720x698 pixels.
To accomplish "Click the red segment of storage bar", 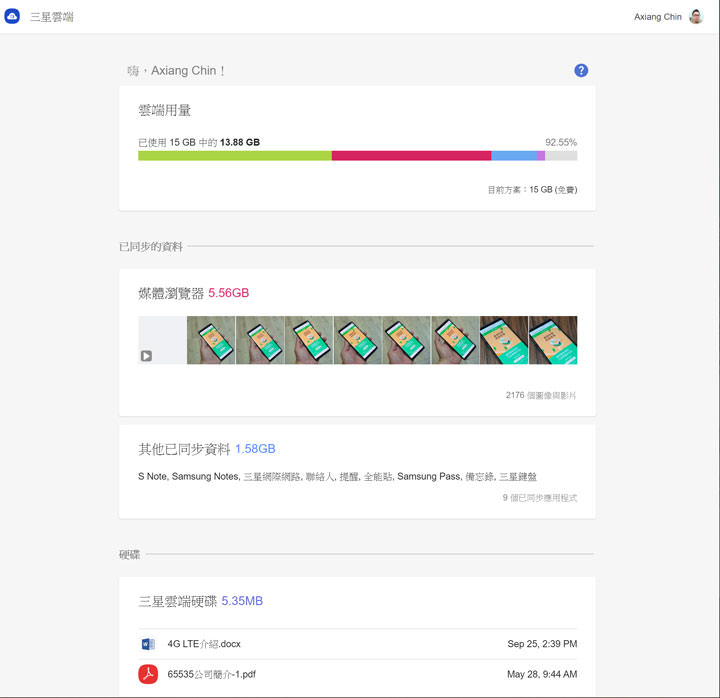I will pos(411,156).
